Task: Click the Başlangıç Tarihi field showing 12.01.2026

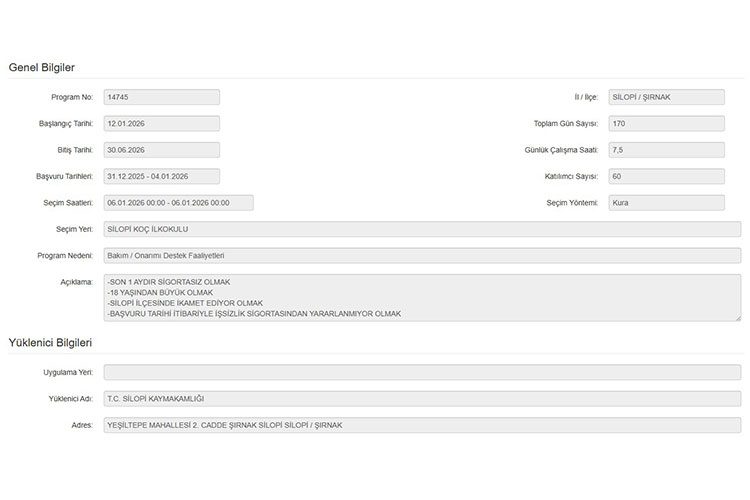Action: (x=161, y=124)
